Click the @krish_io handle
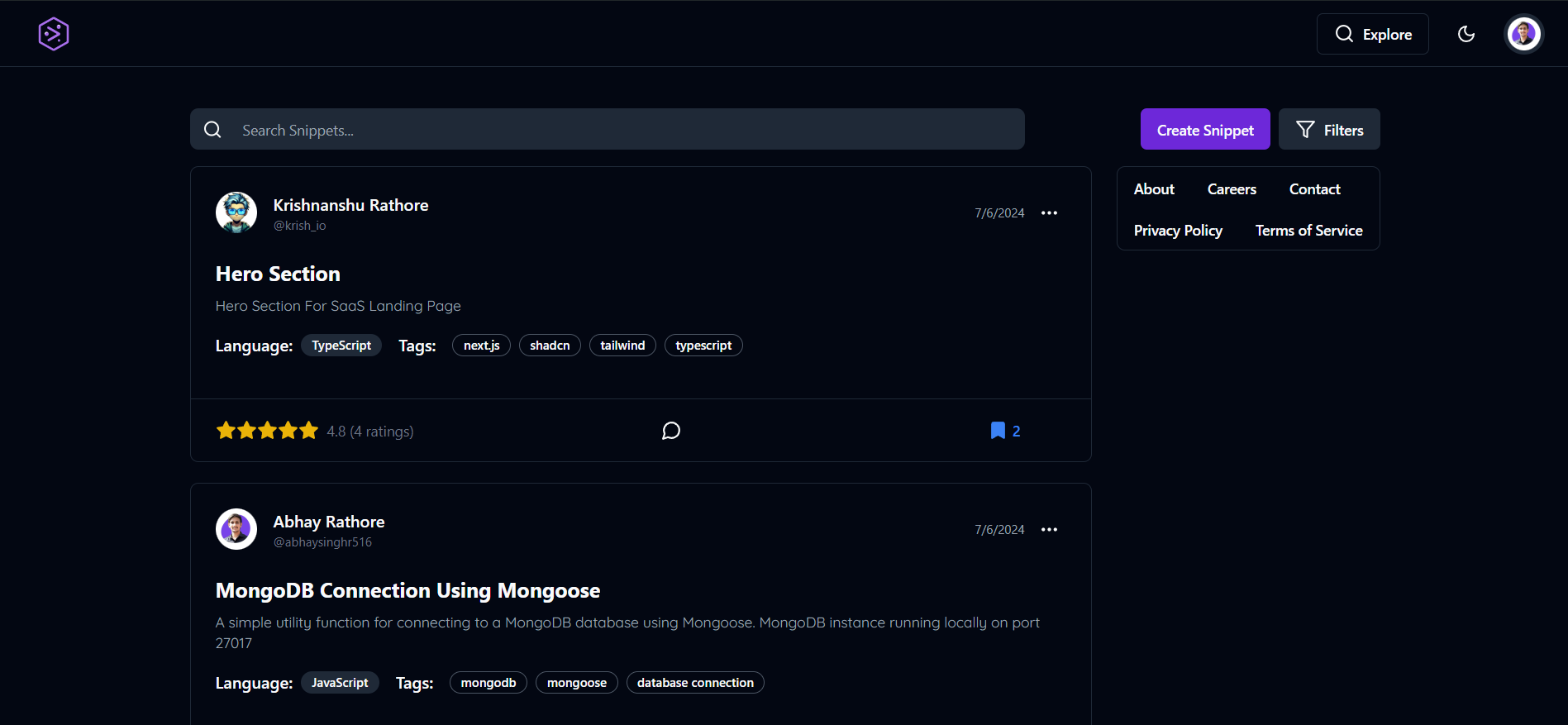 [x=299, y=226]
